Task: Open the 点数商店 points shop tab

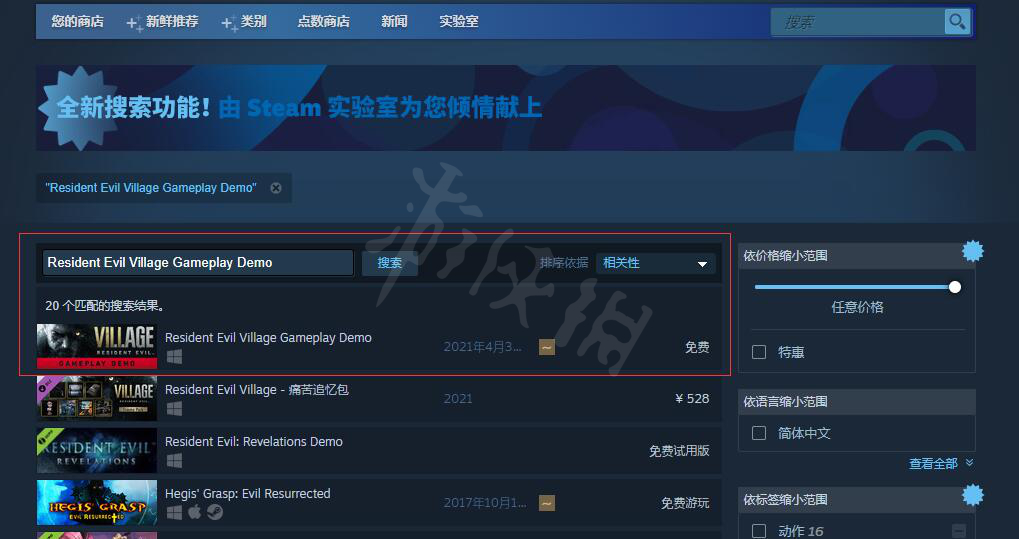Action: [x=323, y=21]
